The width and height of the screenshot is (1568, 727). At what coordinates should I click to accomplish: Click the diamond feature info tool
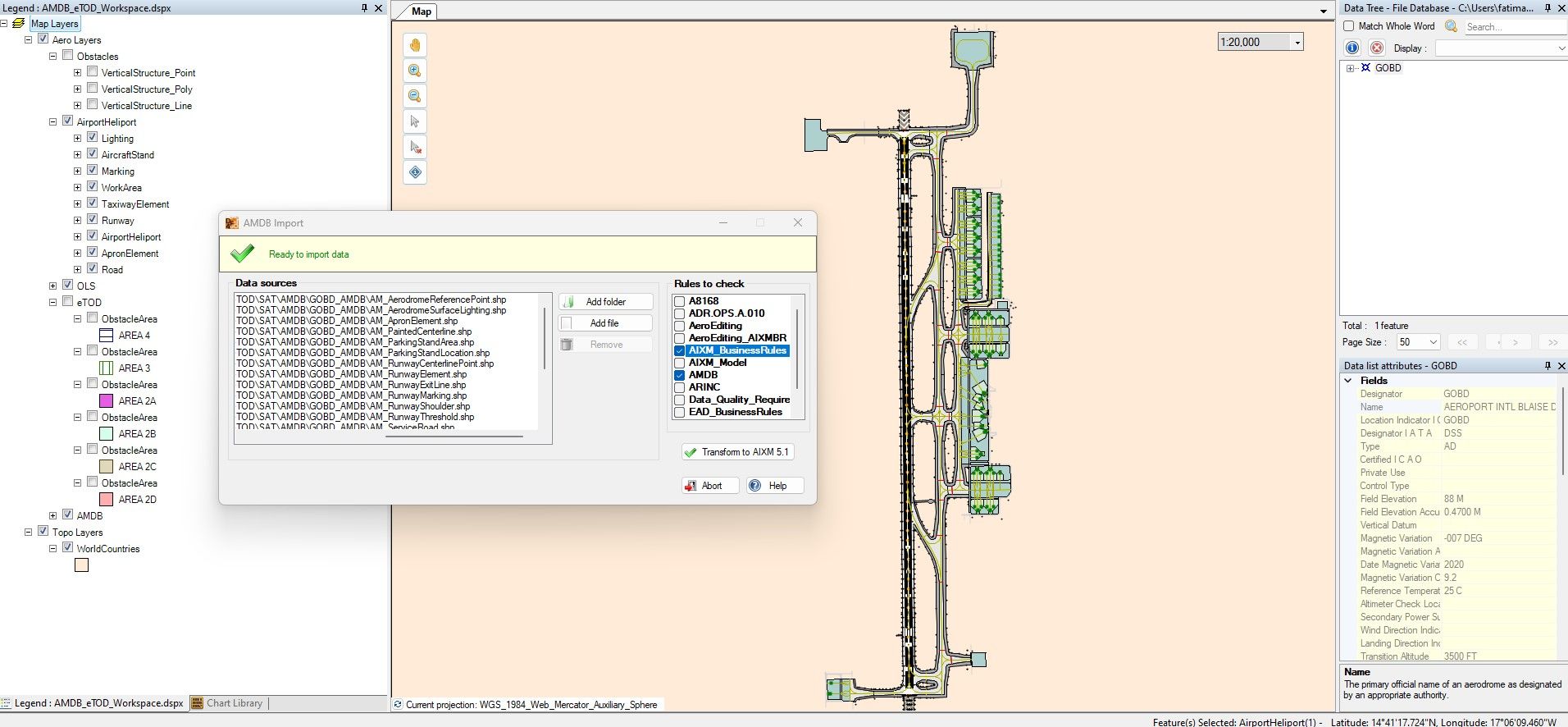[x=415, y=172]
